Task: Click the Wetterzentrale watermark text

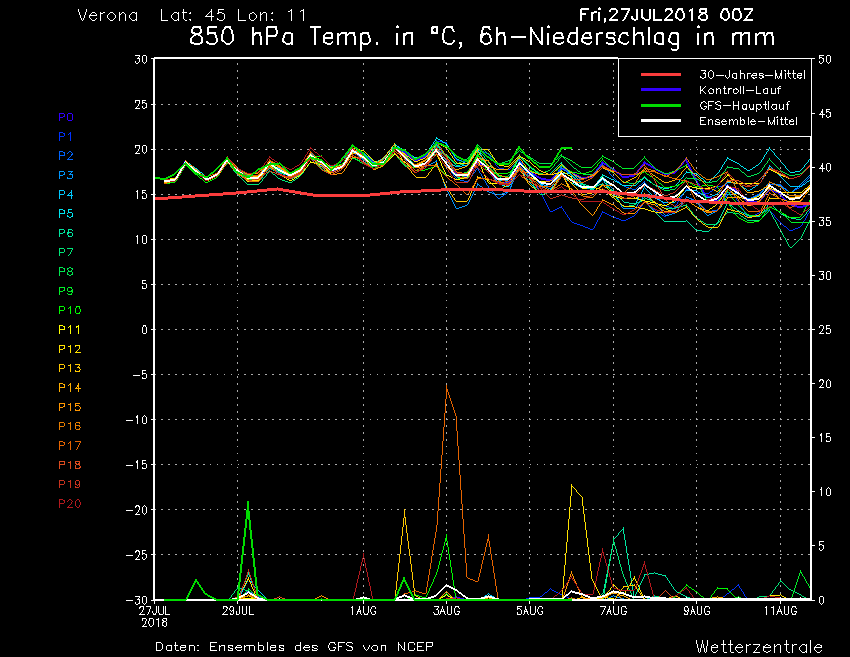Action: (x=759, y=646)
